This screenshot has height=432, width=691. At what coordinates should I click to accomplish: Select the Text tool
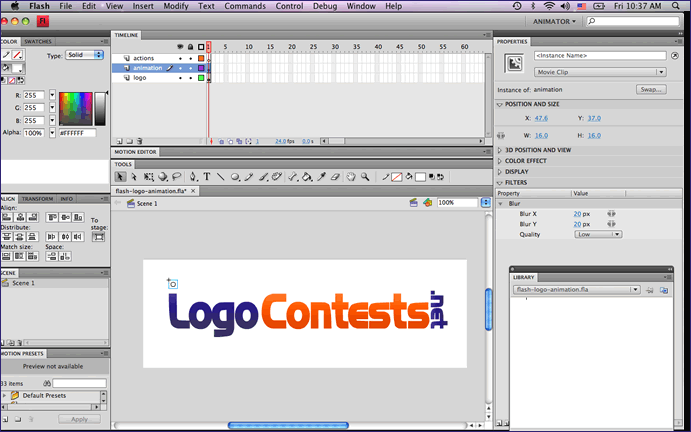(206, 177)
